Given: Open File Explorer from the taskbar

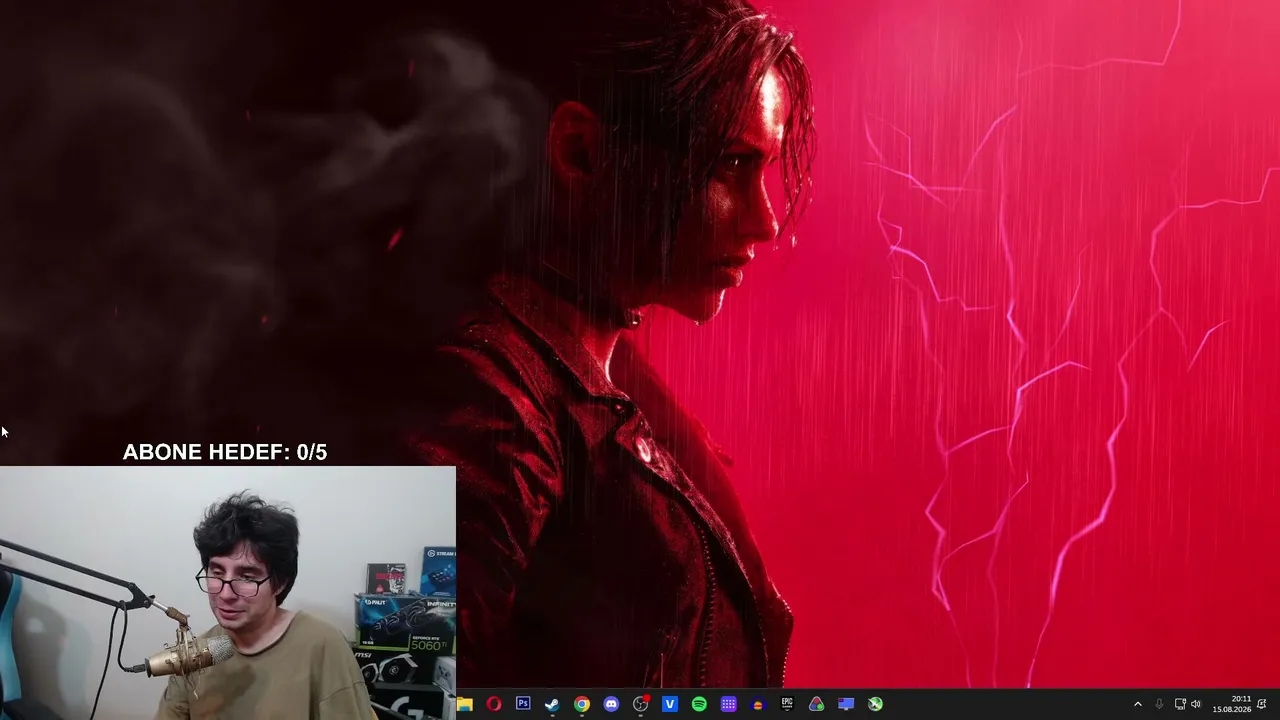Looking at the screenshot, I should pyautogui.click(x=465, y=704).
